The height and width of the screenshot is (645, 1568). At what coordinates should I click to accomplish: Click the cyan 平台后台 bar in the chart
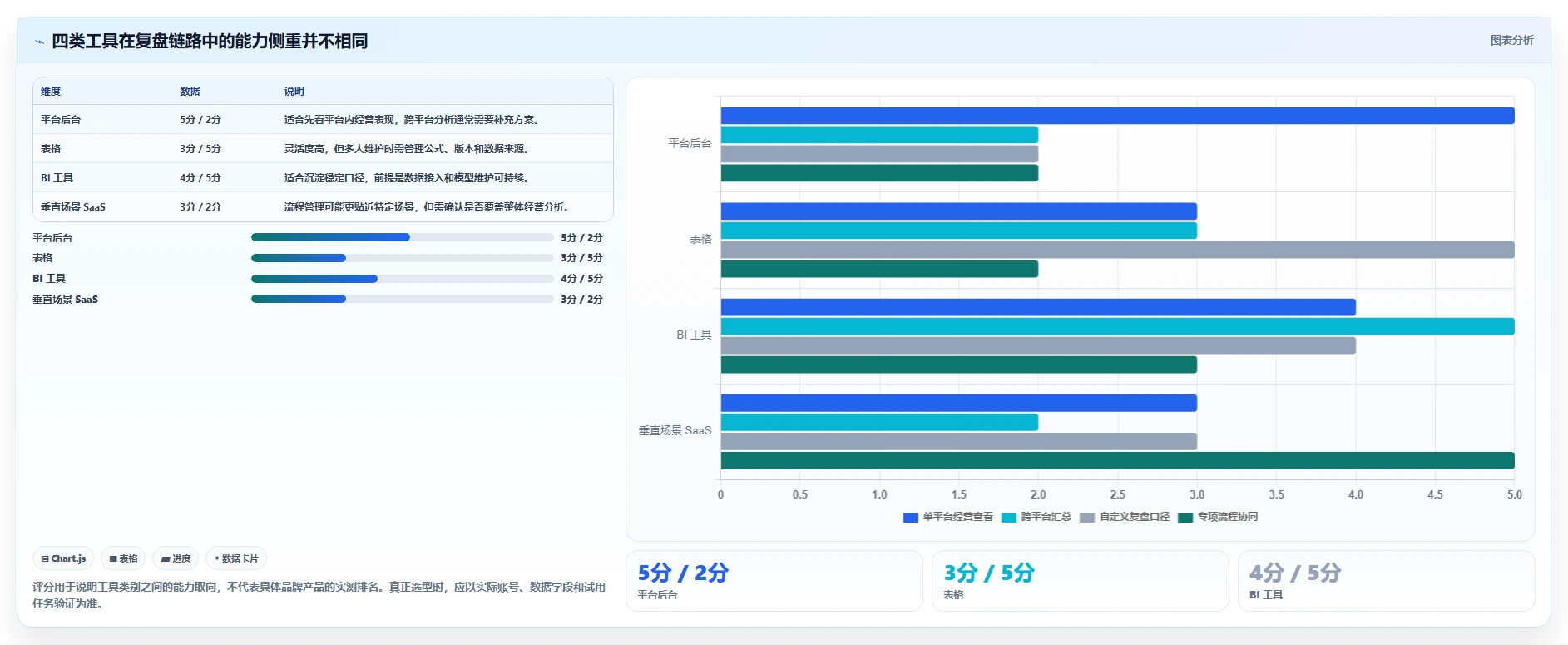879,135
